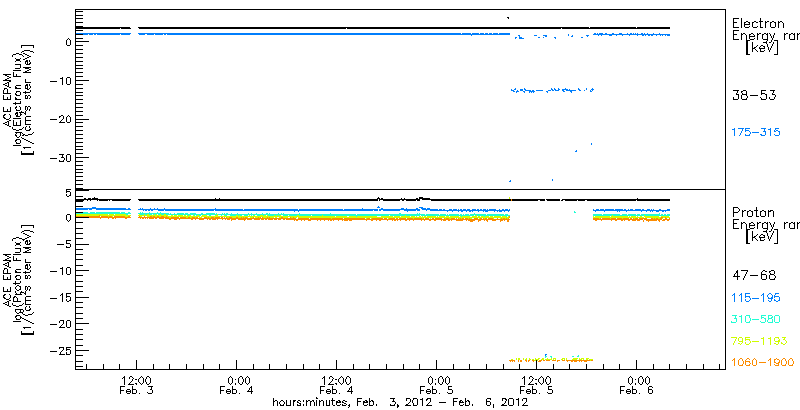Click the 12:00 Feb. 3 time tick label

click(x=136, y=386)
